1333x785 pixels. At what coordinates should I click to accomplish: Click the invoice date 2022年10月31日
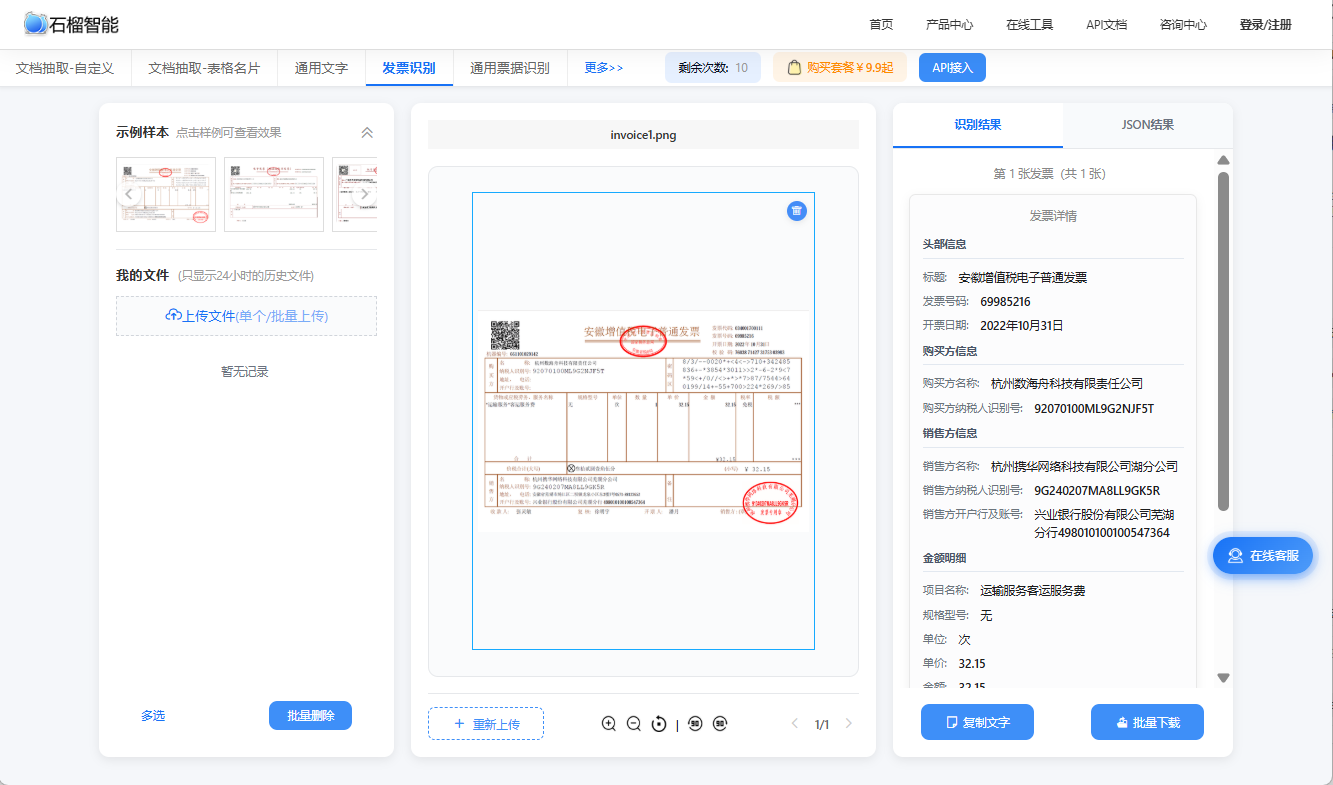point(1022,326)
